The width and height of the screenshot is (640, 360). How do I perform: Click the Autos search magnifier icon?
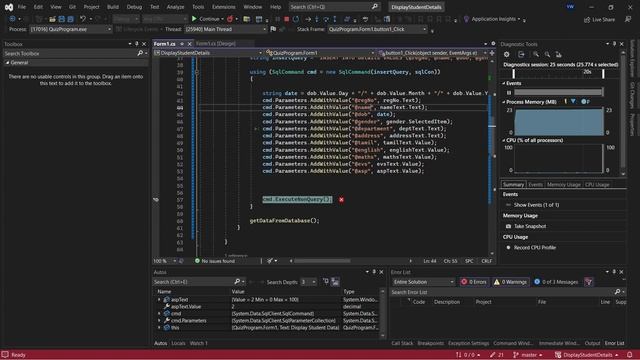coord(237,282)
